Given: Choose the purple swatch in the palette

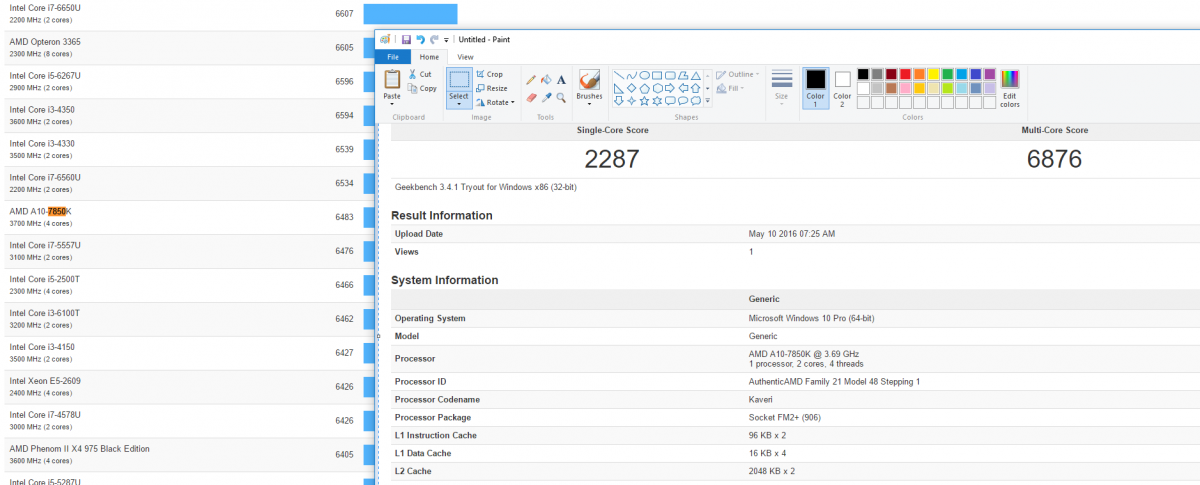Looking at the screenshot, I should [x=989, y=74].
